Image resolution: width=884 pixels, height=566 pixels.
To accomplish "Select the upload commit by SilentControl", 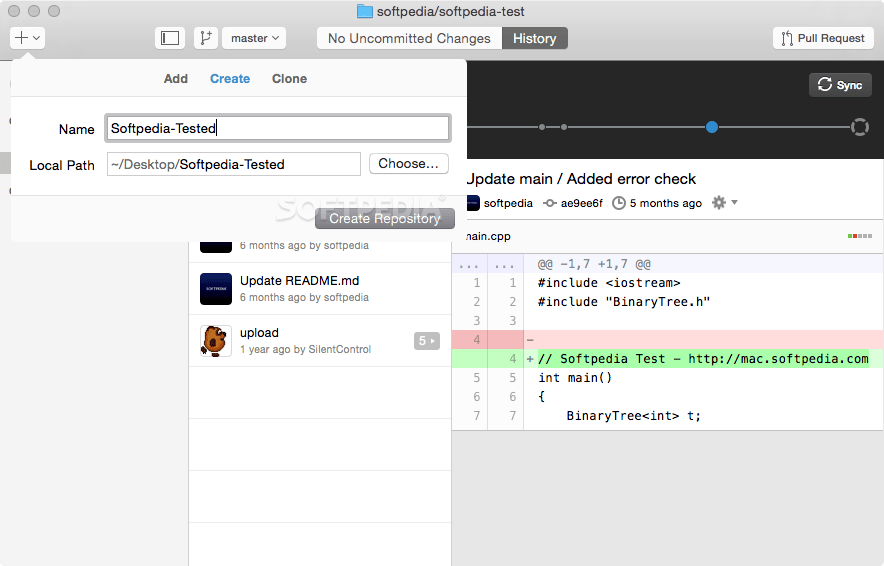I will click(x=320, y=341).
